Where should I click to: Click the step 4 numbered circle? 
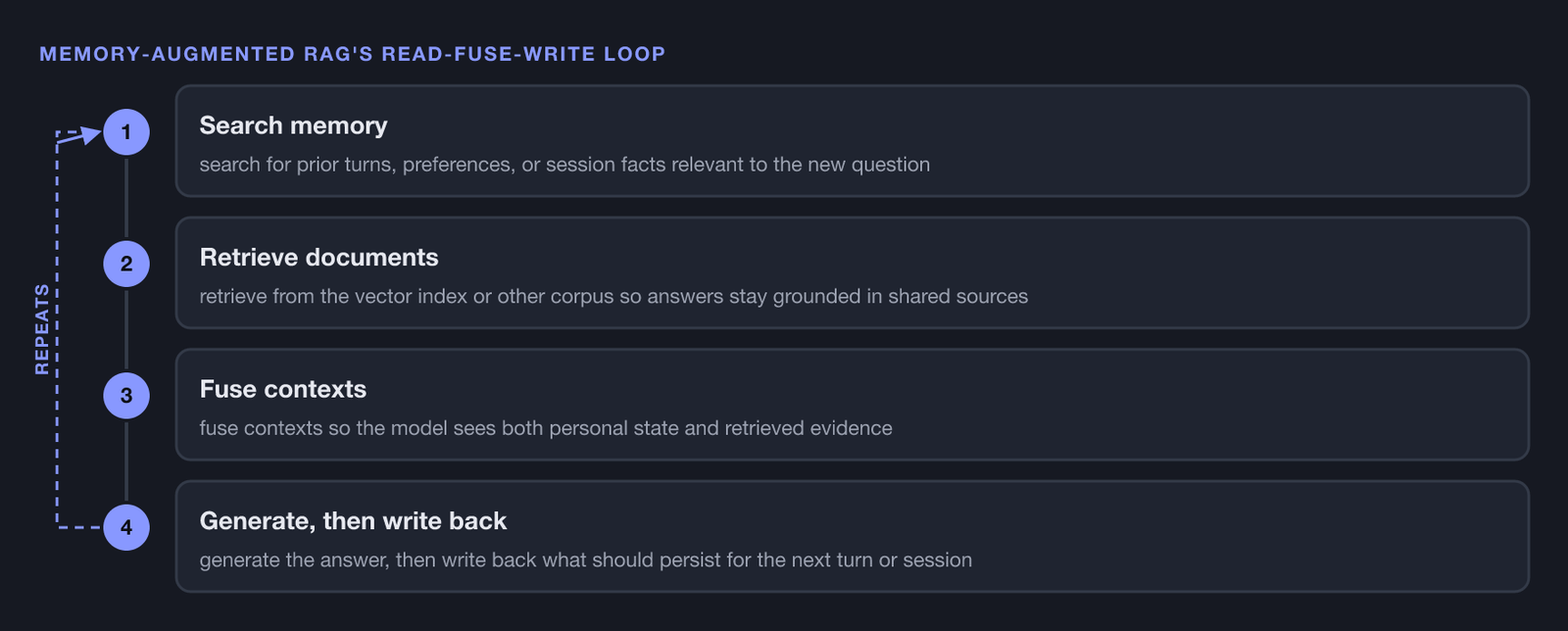[x=126, y=527]
